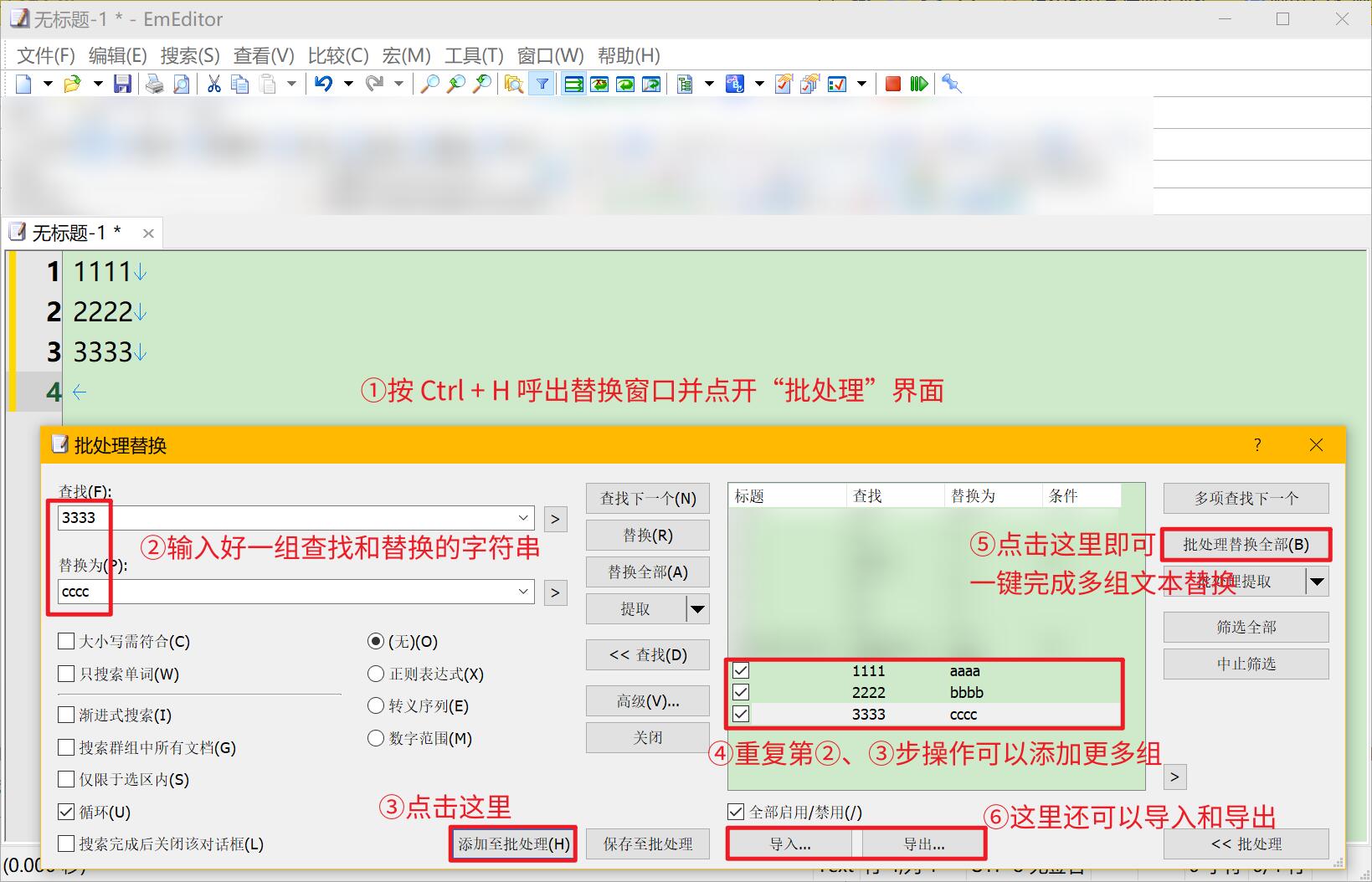This screenshot has height=882, width=1372.
Task: Click the Filter funnel toolbar icon
Action: (x=542, y=84)
